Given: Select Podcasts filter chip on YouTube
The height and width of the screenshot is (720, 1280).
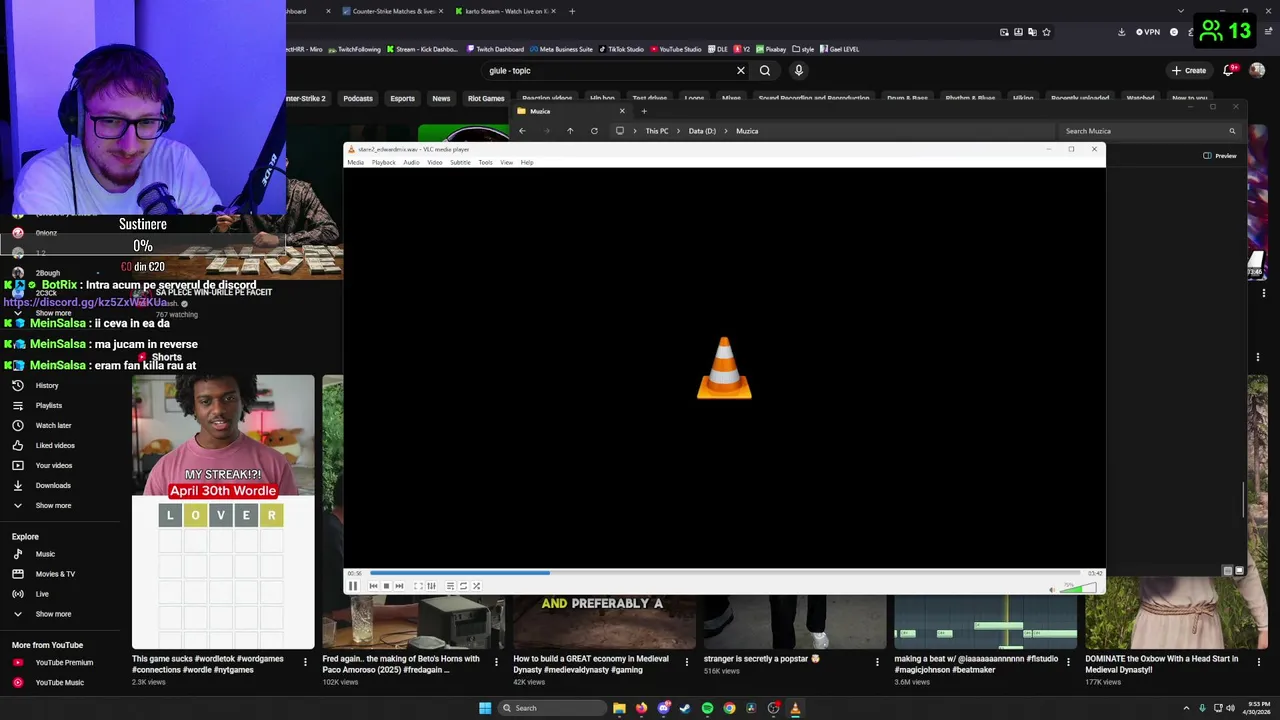Looking at the screenshot, I should (x=358, y=98).
